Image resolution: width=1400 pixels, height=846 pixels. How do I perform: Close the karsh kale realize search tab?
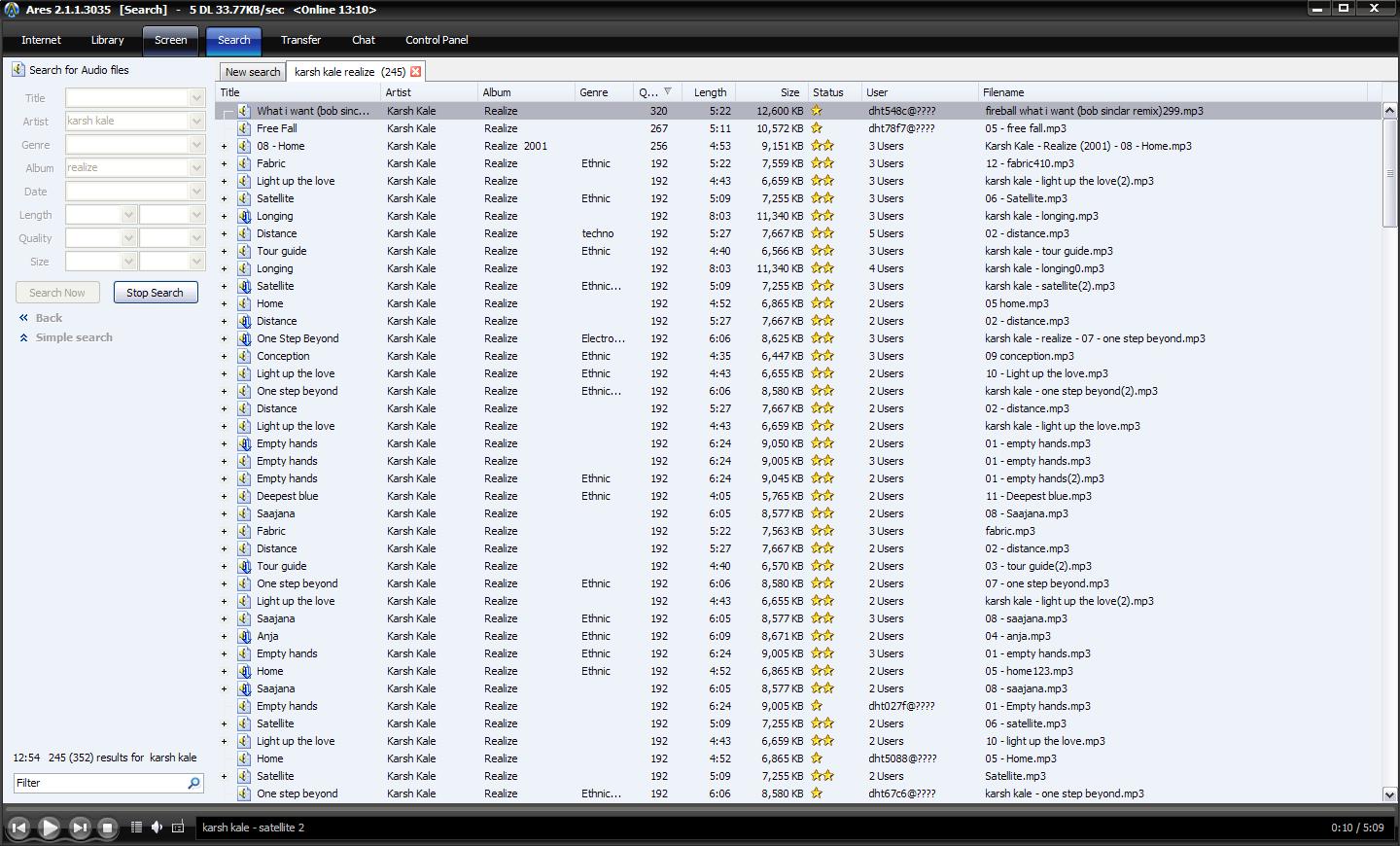[x=416, y=72]
